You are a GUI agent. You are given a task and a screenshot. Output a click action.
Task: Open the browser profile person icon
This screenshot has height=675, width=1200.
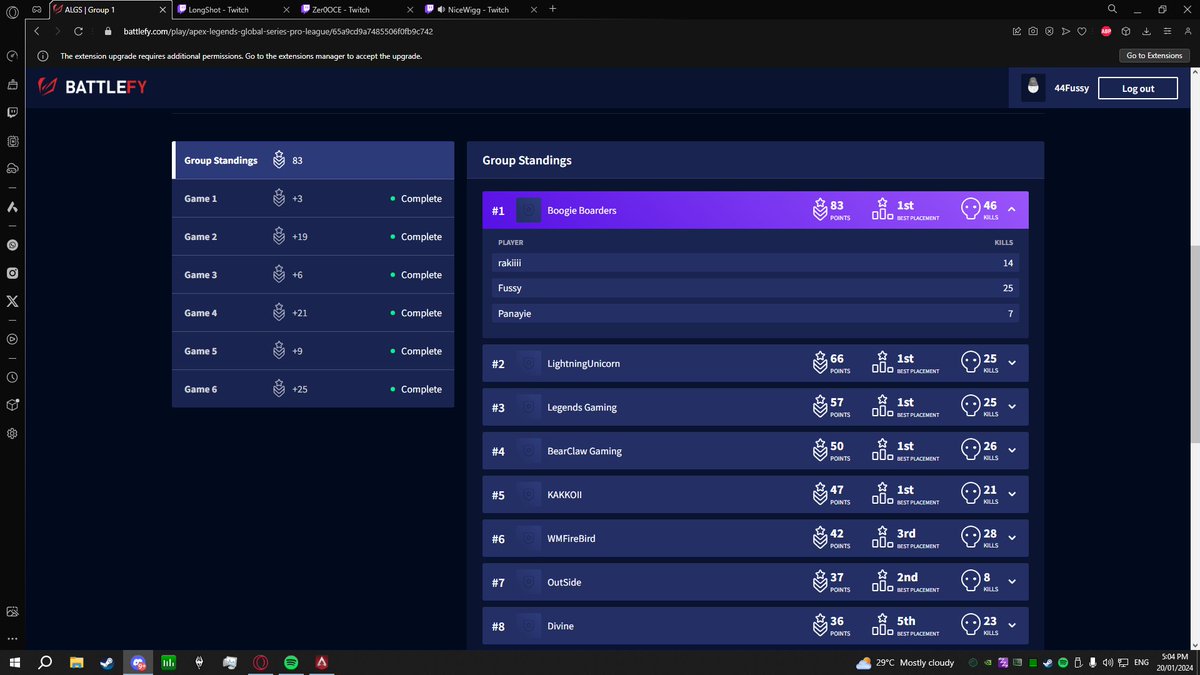tap(1186, 31)
